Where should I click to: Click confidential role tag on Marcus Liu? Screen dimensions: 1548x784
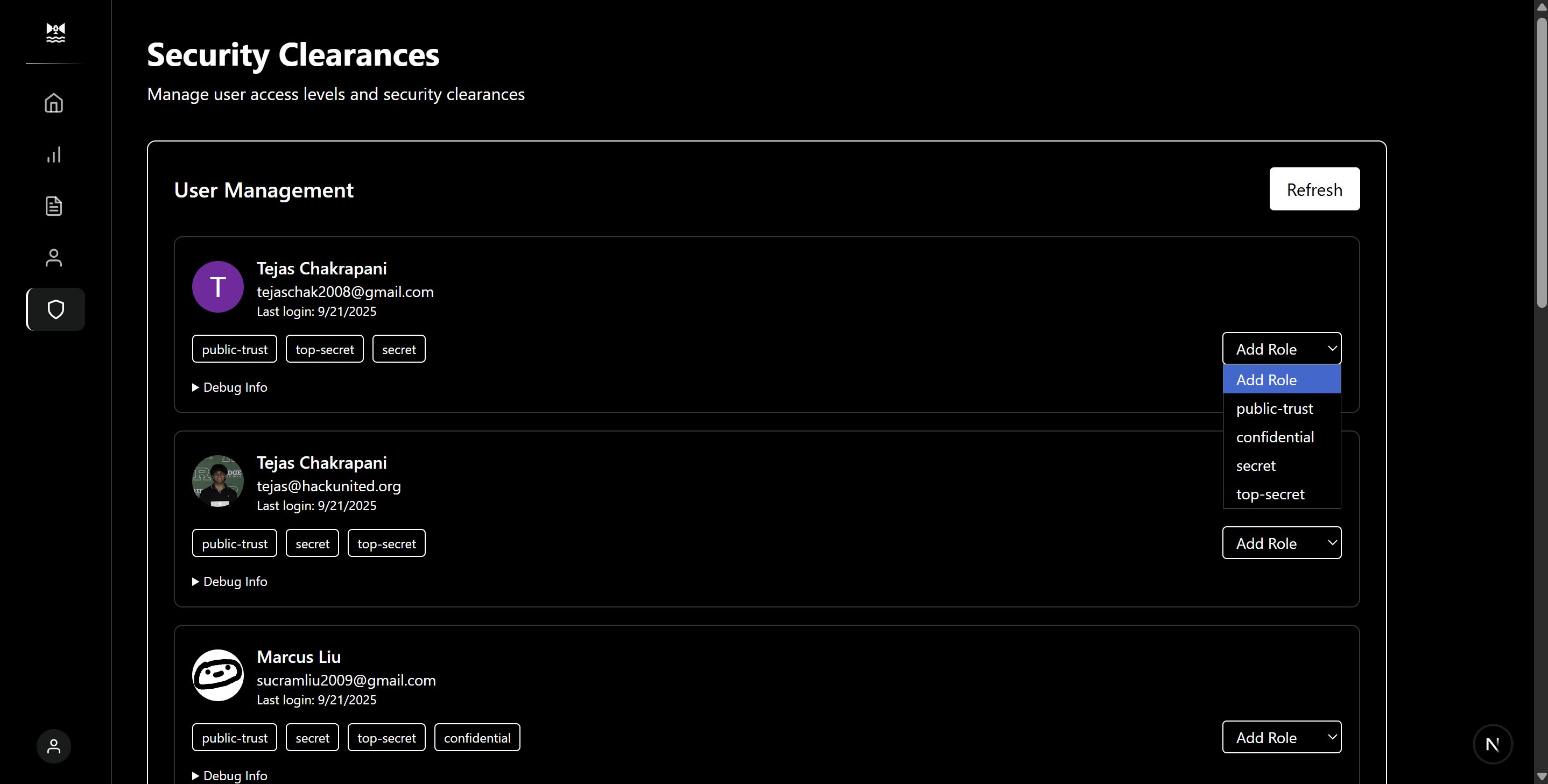(x=477, y=738)
